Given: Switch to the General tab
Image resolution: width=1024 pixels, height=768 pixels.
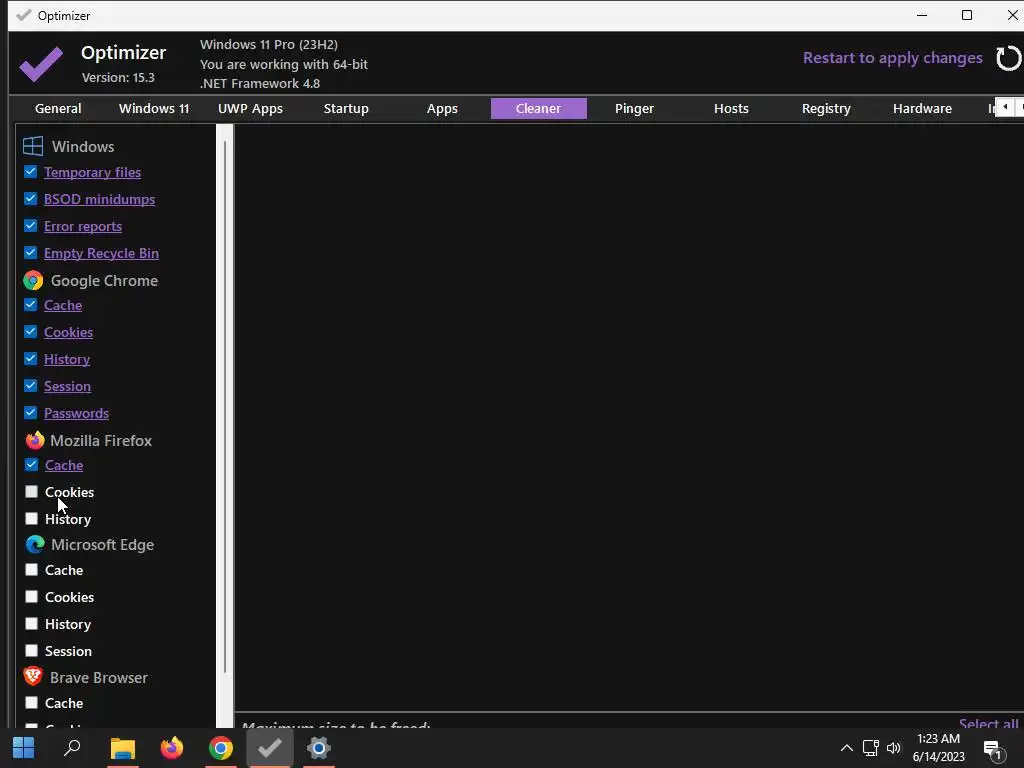Looking at the screenshot, I should (x=58, y=108).
